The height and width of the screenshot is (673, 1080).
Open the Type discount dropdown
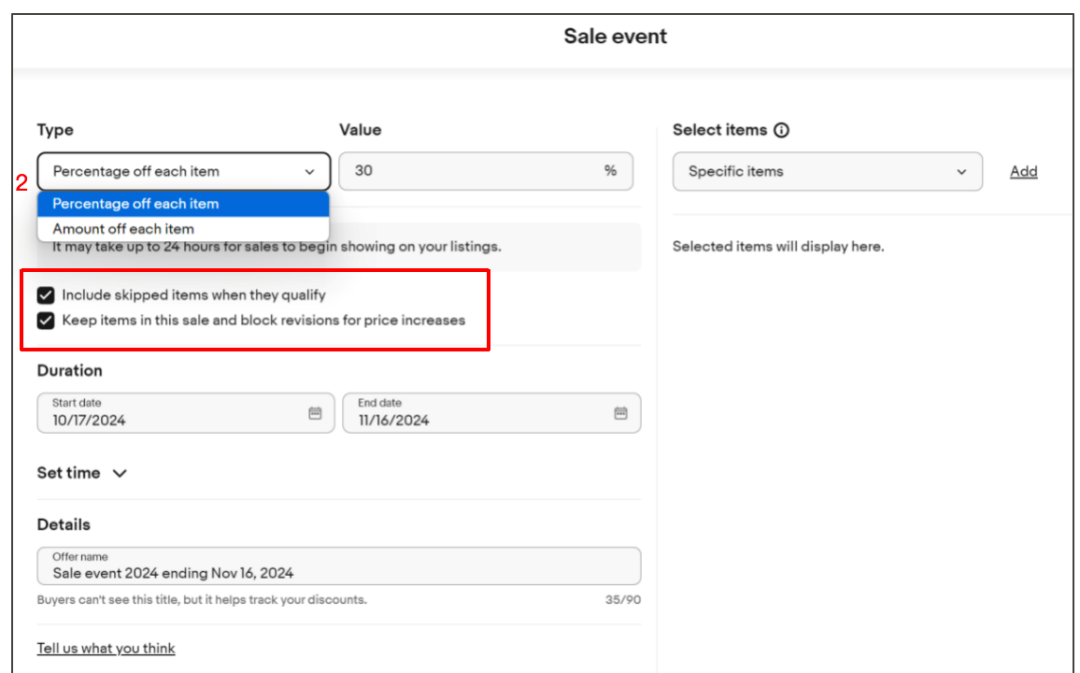click(x=183, y=171)
